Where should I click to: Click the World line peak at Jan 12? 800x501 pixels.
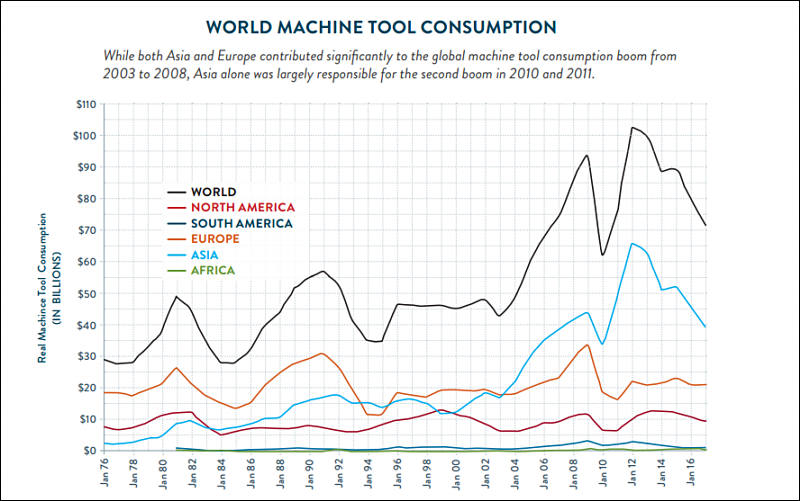click(x=632, y=128)
